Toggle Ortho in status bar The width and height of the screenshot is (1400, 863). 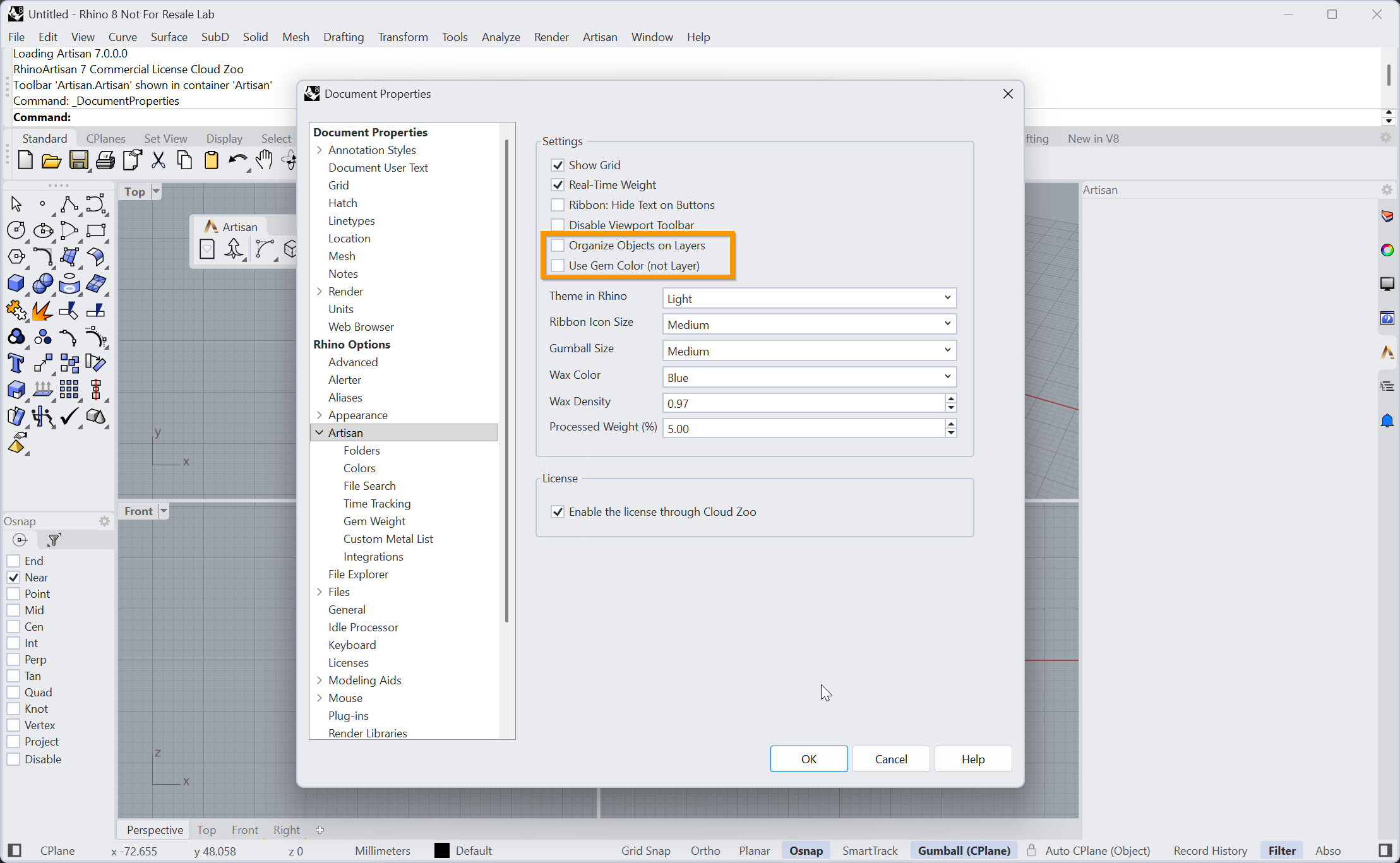pyautogui.click(x=705, y=851)
